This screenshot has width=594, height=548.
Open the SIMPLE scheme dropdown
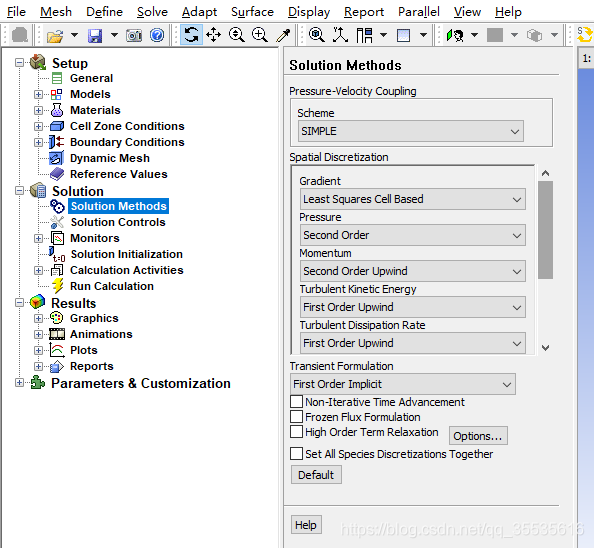click(411, 131)
